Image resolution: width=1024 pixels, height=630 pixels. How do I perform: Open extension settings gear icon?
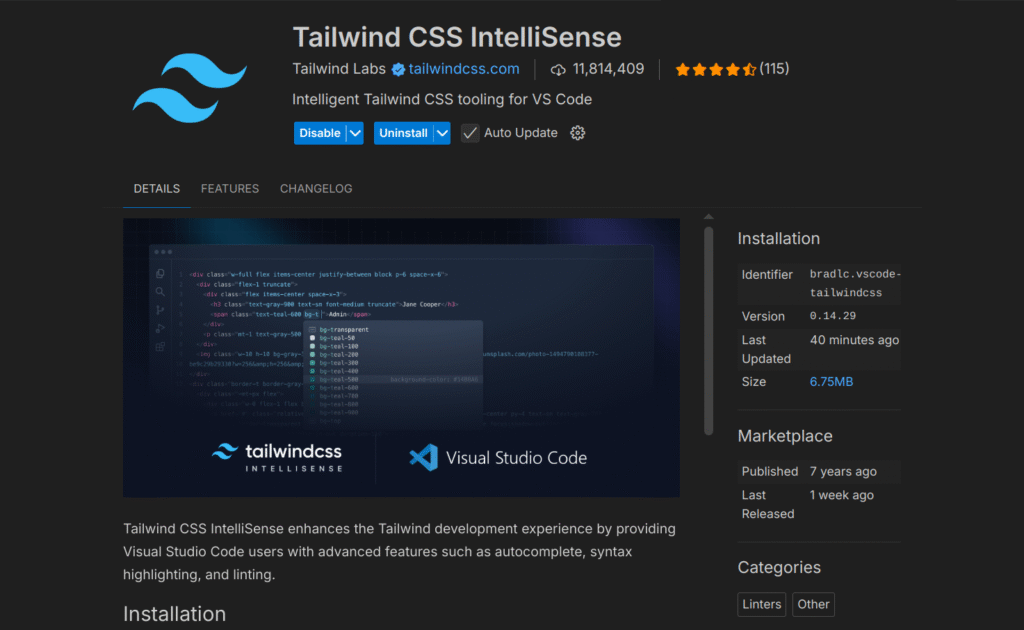577,133
